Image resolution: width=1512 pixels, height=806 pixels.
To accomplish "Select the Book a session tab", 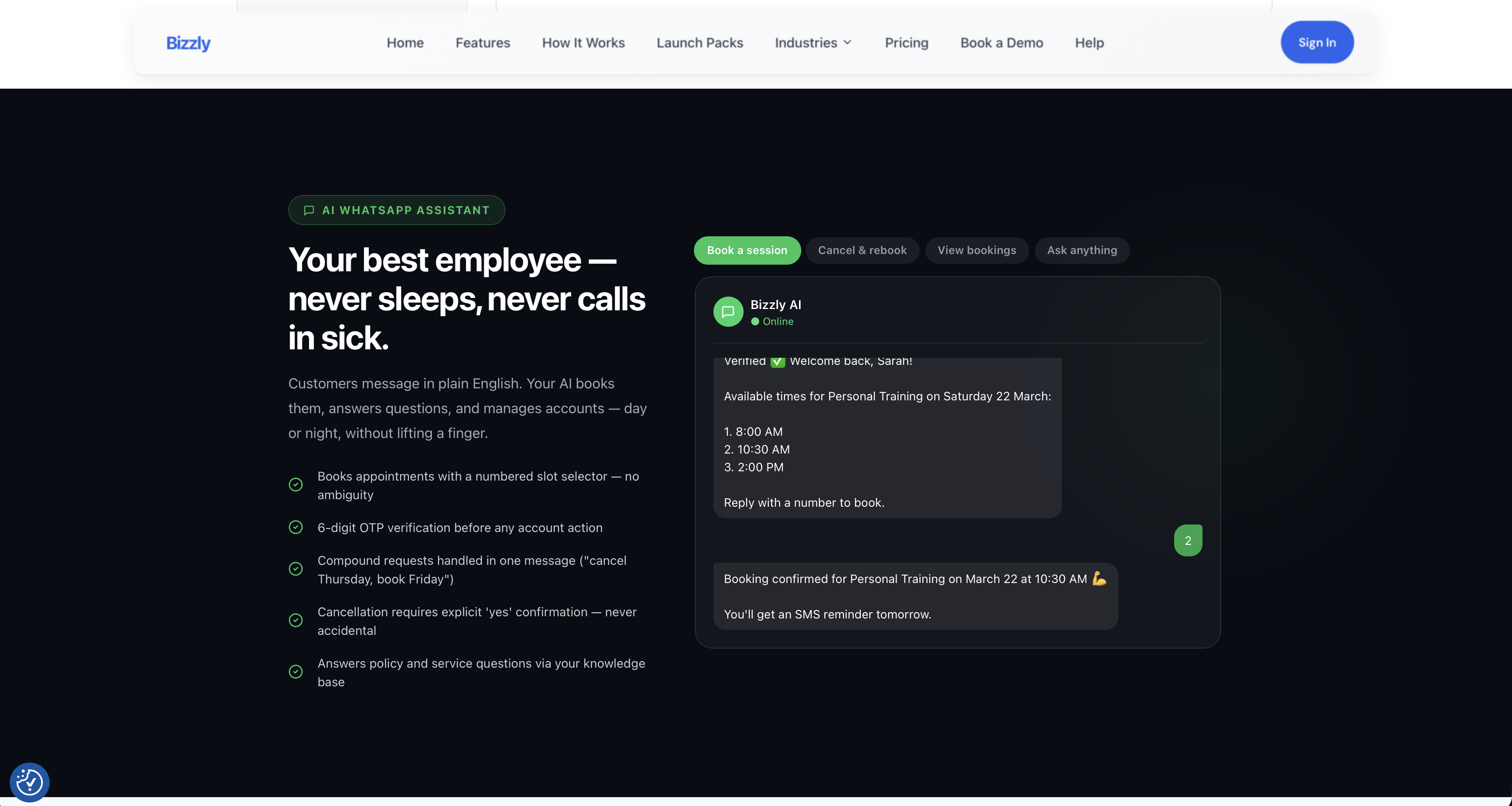I will [747, 250].
